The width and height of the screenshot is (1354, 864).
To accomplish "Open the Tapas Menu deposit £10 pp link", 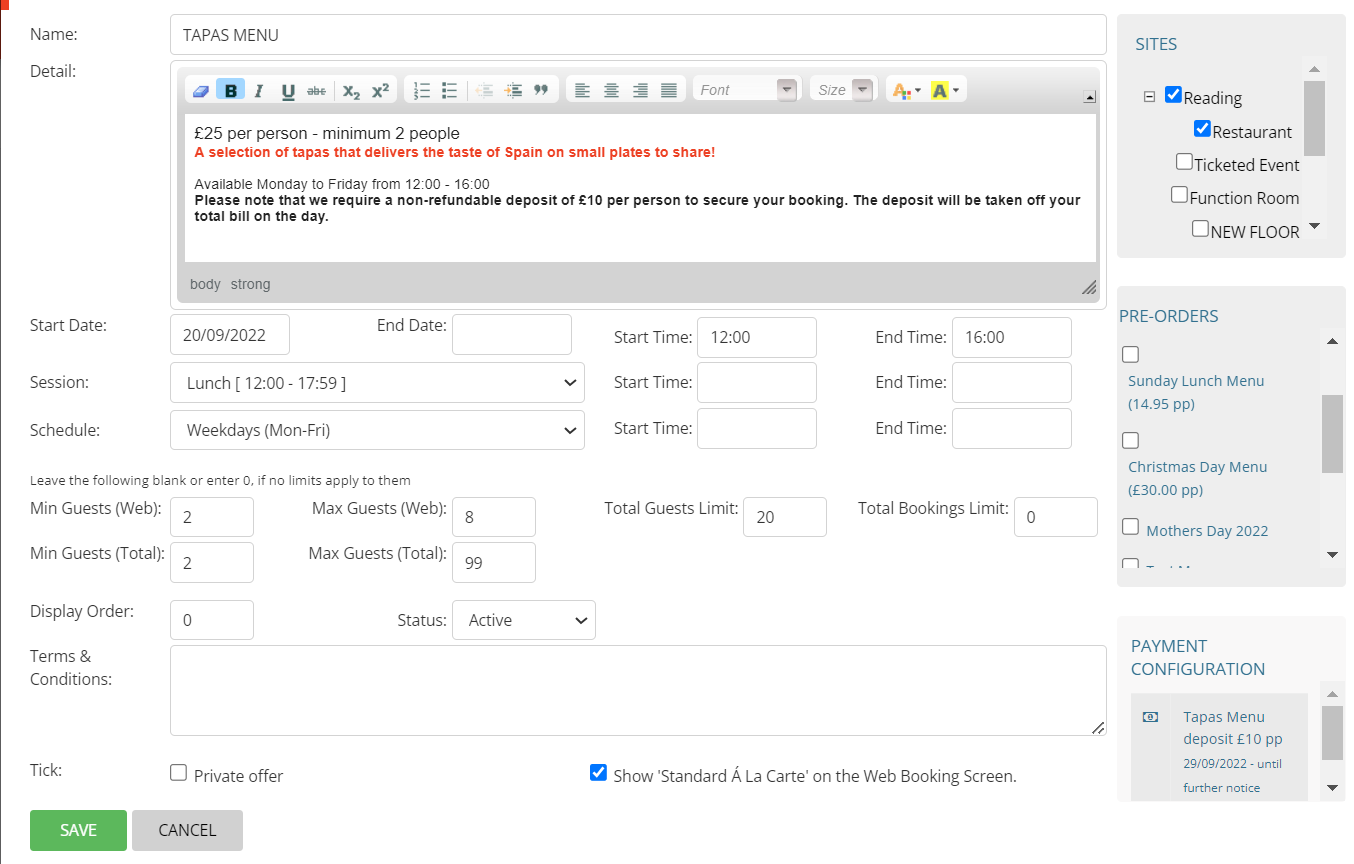I will 1233,728.
